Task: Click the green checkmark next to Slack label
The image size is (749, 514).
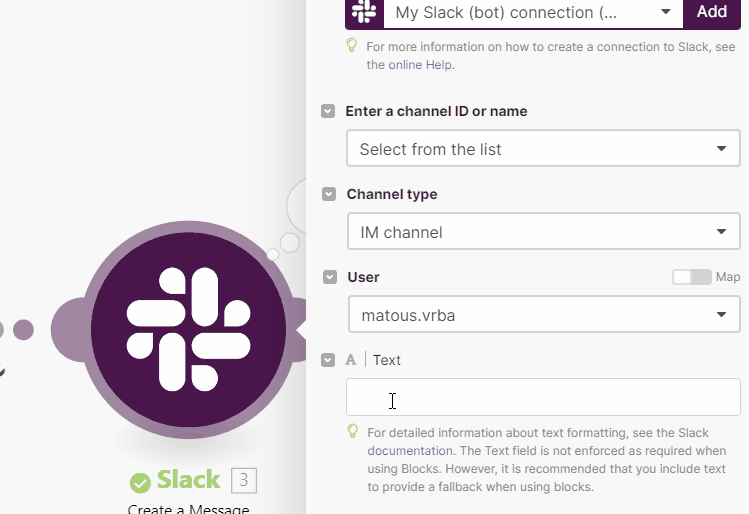Action: click(x=140, y=482)
